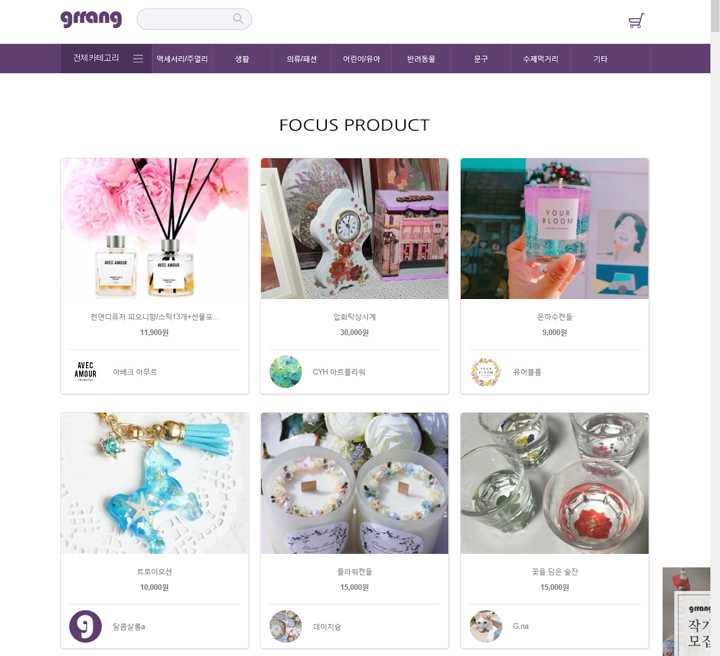Open the 압화탁상시계 product title link
This screenshot has height=656, width=720.
point(354,317)
